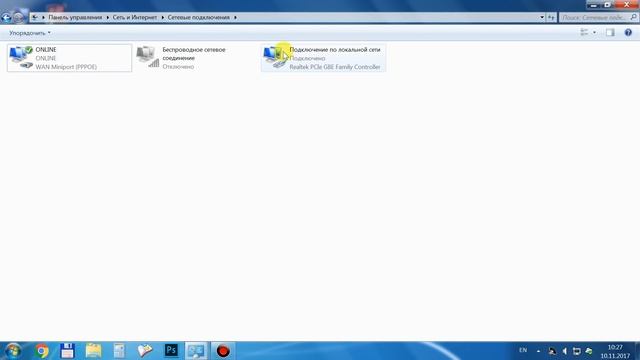Go to Панель управления breadcrumb
The height and width of the screenshot is (360, 640).
[x=75, y=18]
